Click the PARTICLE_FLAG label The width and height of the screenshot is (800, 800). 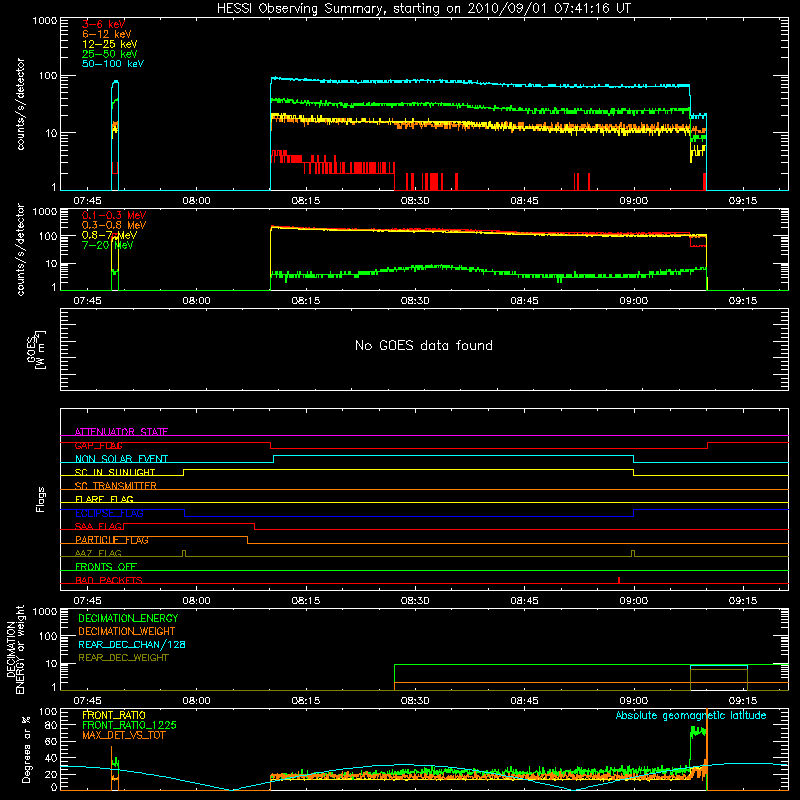point(112,540)
